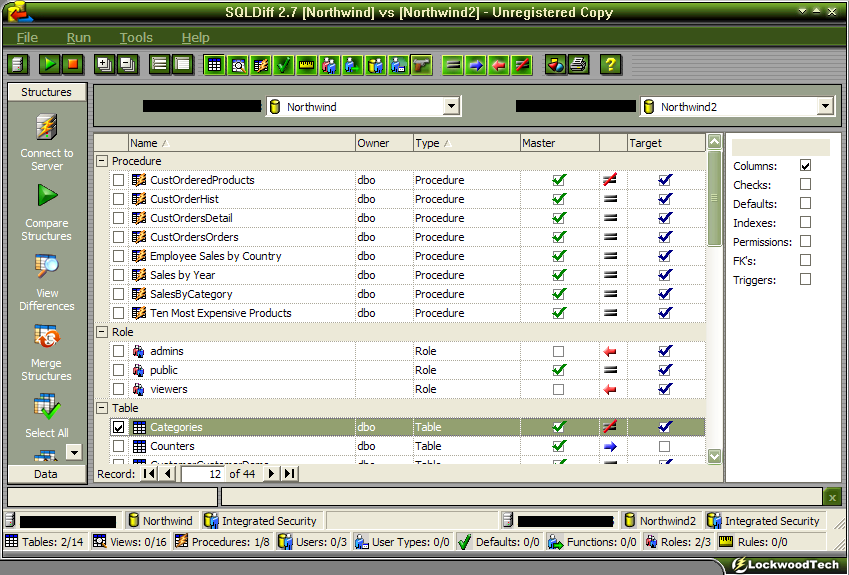Switch to the Data sidebar tab
This screenshot has width=849, height=575.
47,474
